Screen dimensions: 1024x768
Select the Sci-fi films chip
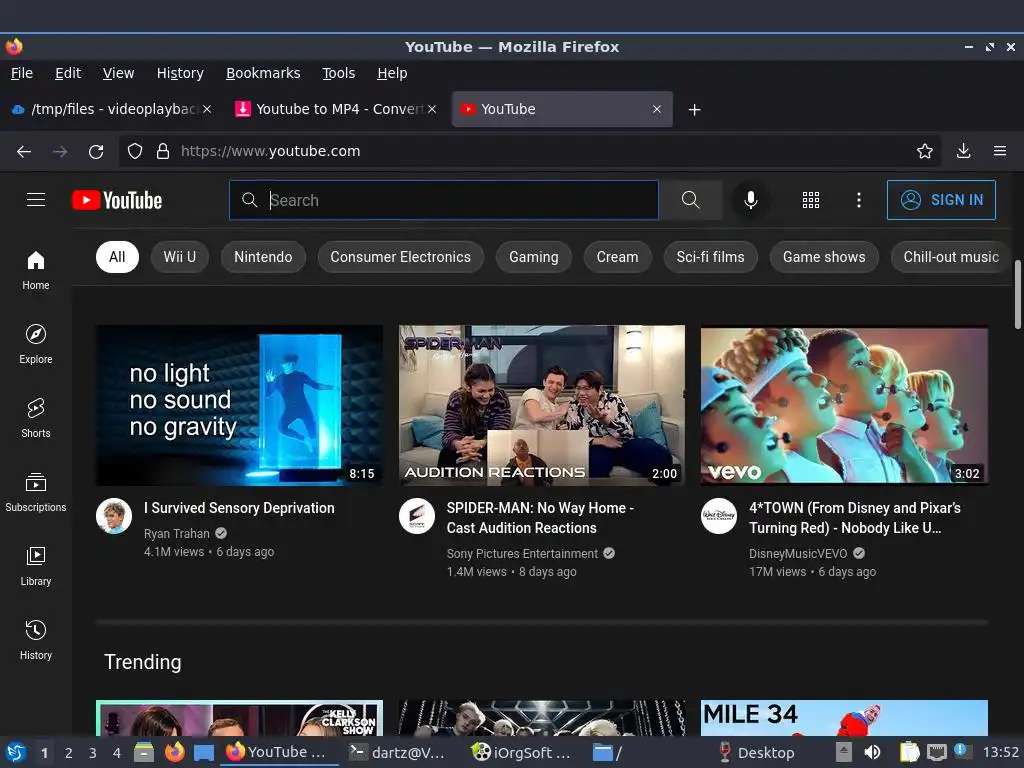click(x=711, y=257)
